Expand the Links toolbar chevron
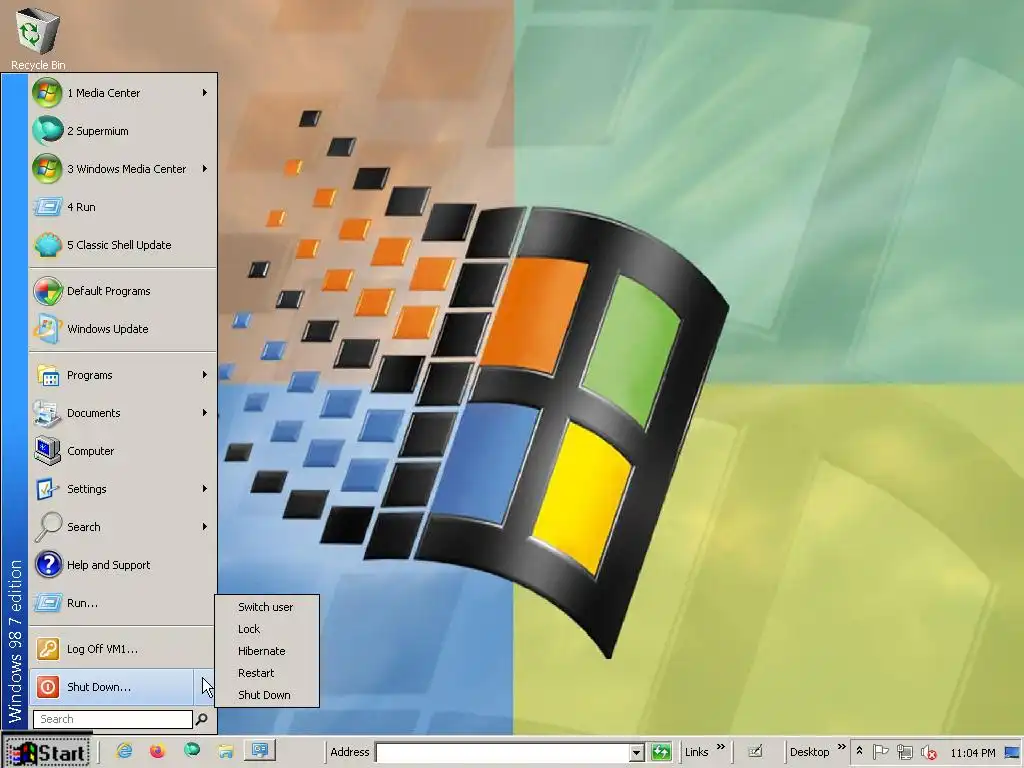The image size is (1024, 768). [x=720, y=746]
